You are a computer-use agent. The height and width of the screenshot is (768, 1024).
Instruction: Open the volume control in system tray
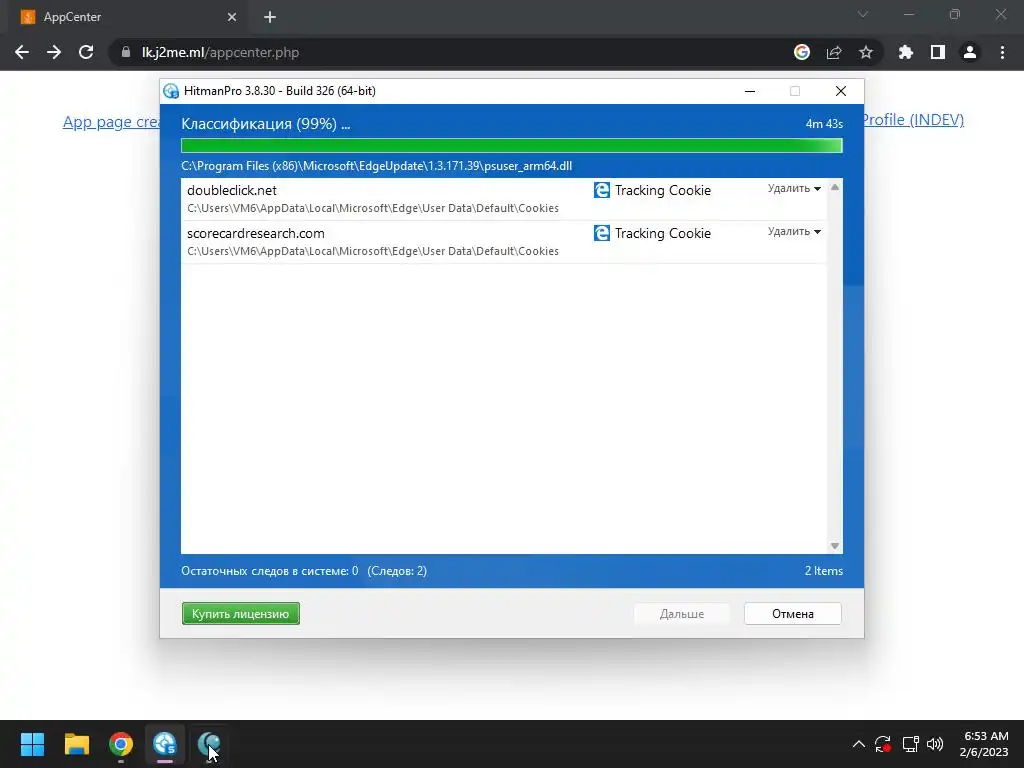coord(935,744)
